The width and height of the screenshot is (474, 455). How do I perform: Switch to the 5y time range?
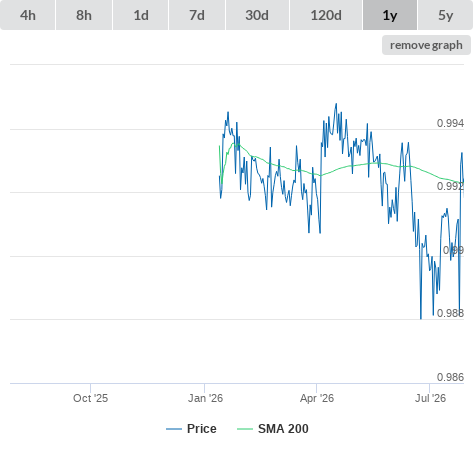(446, 15)
